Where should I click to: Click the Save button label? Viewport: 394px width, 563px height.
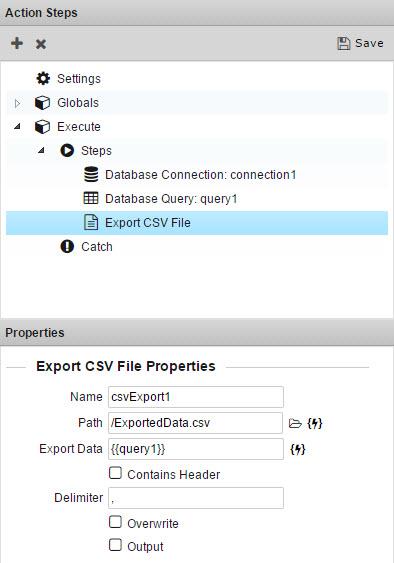click(x=369, y=43)
